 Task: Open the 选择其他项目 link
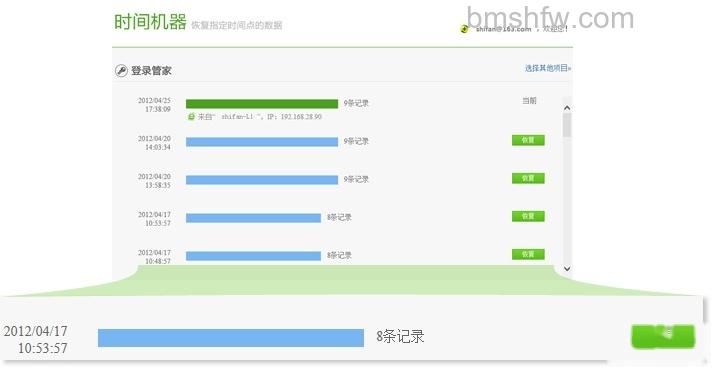(548, 68)
